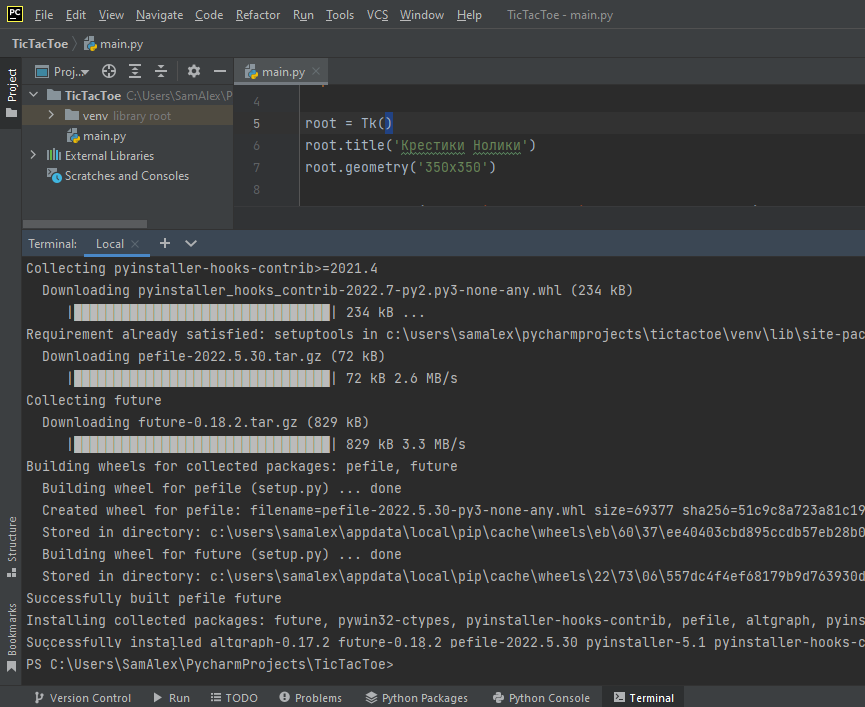Viewport: 865px width, 707px height.
Task: Open the Tools menu
Action: (339, 15)
